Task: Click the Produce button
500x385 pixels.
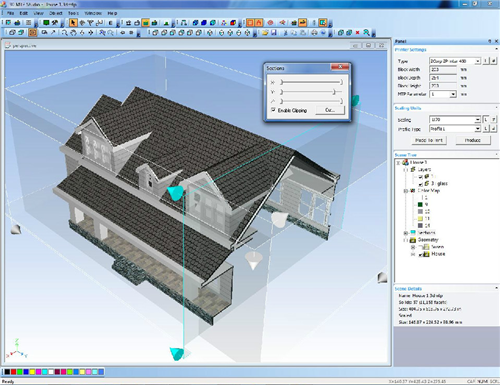Action: [473, 140]
